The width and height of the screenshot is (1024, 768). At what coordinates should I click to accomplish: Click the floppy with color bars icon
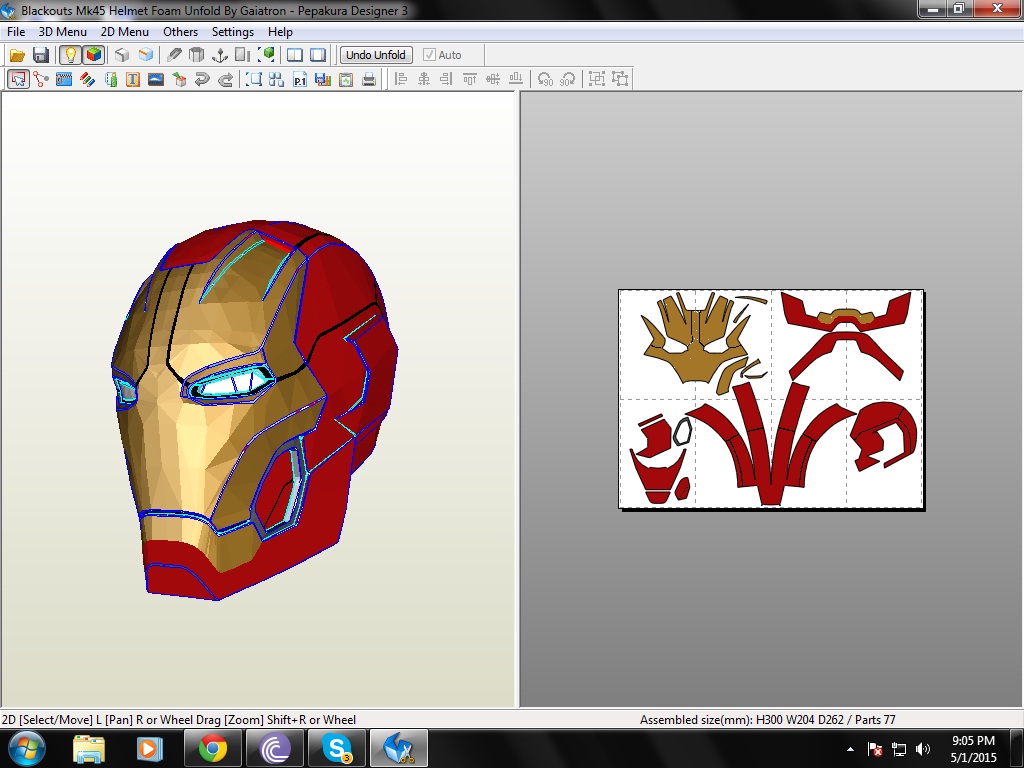323,80
